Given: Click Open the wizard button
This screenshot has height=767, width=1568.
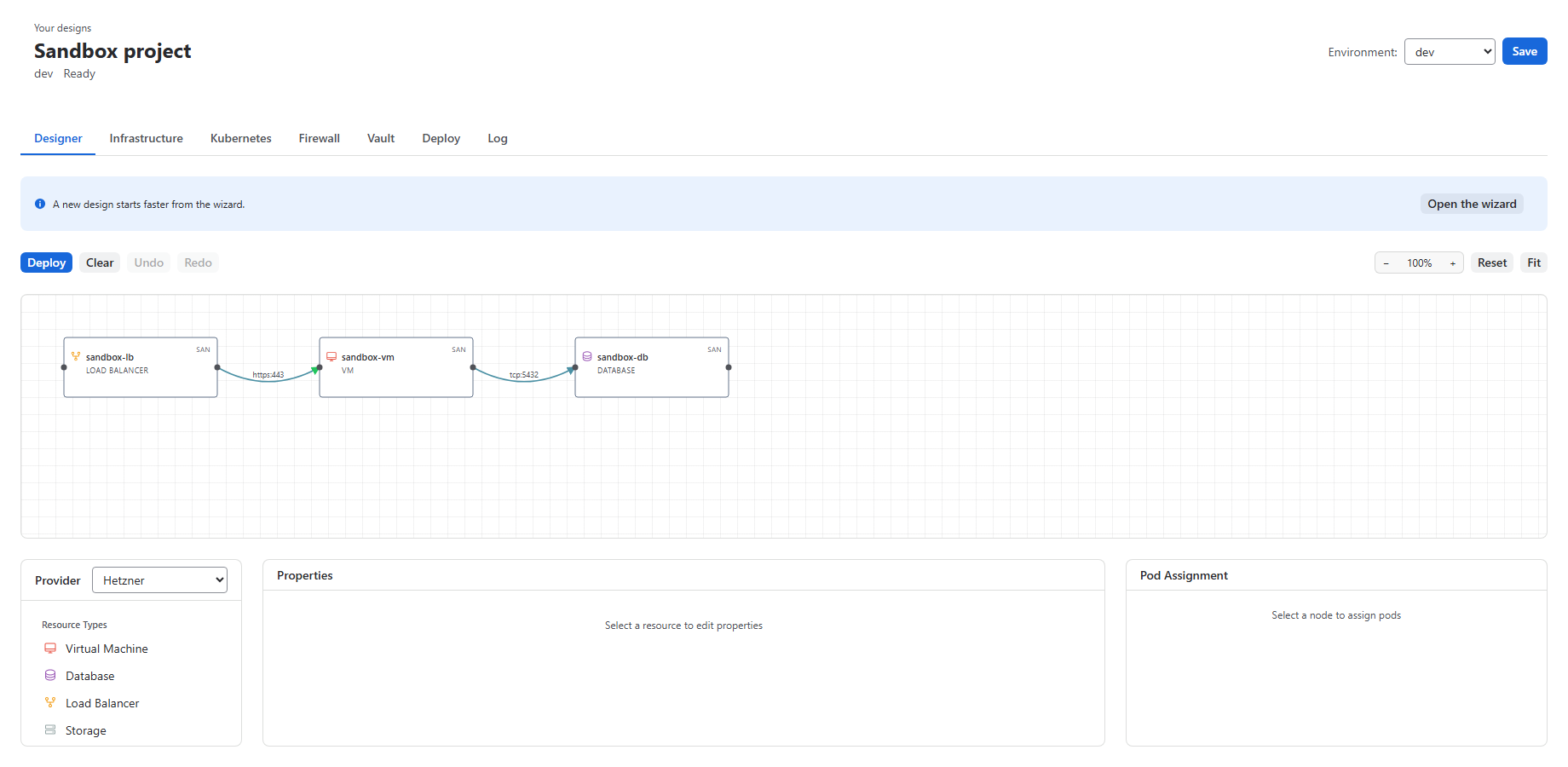Looking at the screenshot, I should click(1472, 204).
